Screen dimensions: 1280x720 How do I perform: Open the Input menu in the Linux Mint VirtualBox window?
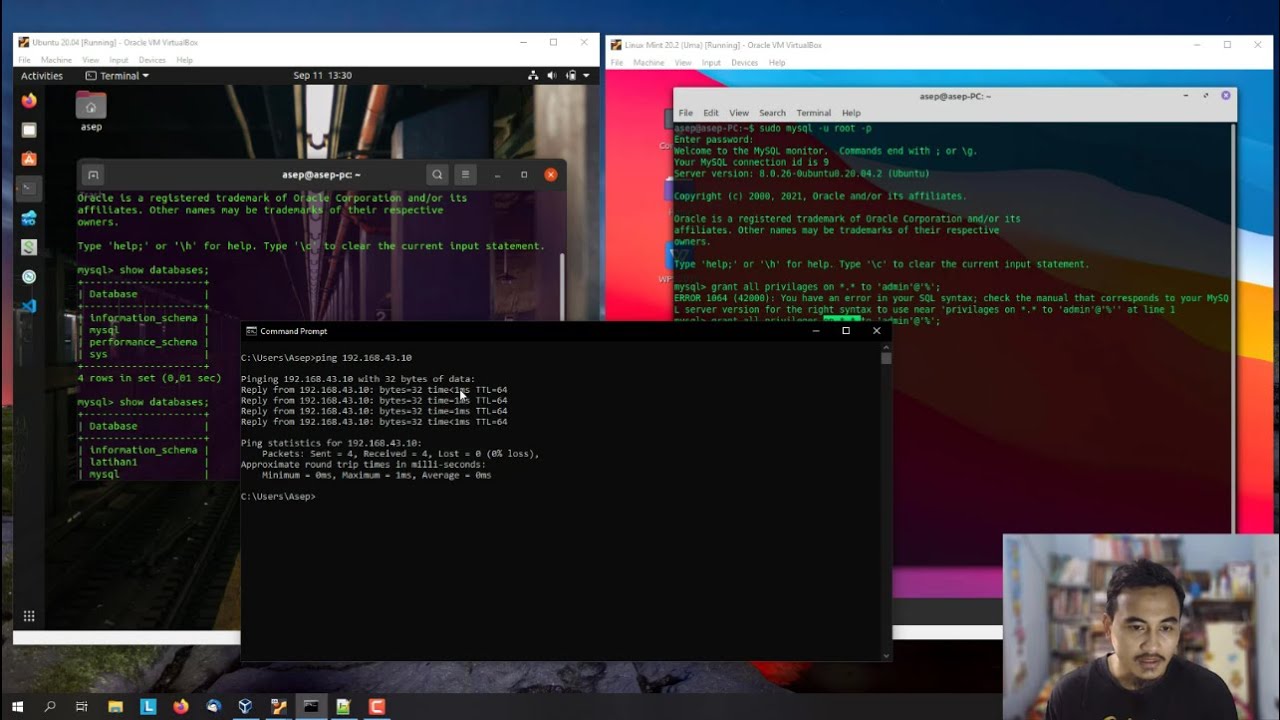[x=711, y=63]
